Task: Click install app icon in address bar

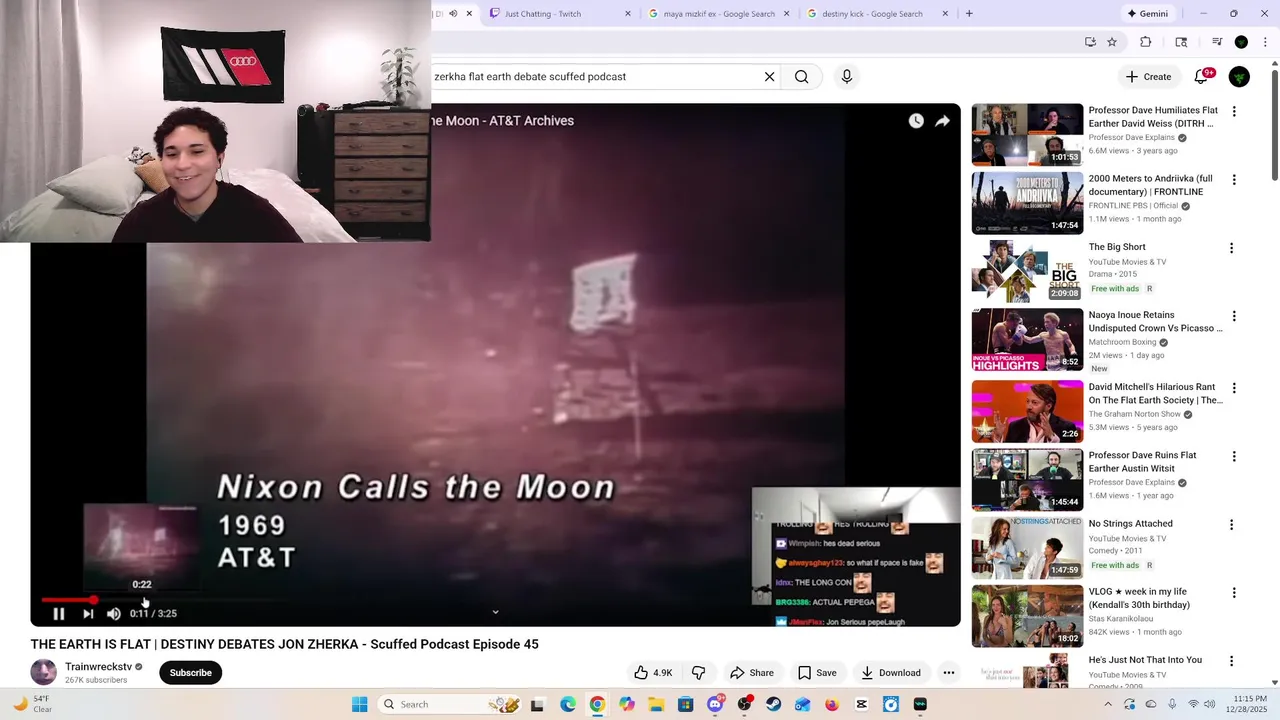Action: pyautogui.click(x=1090, y=42)
